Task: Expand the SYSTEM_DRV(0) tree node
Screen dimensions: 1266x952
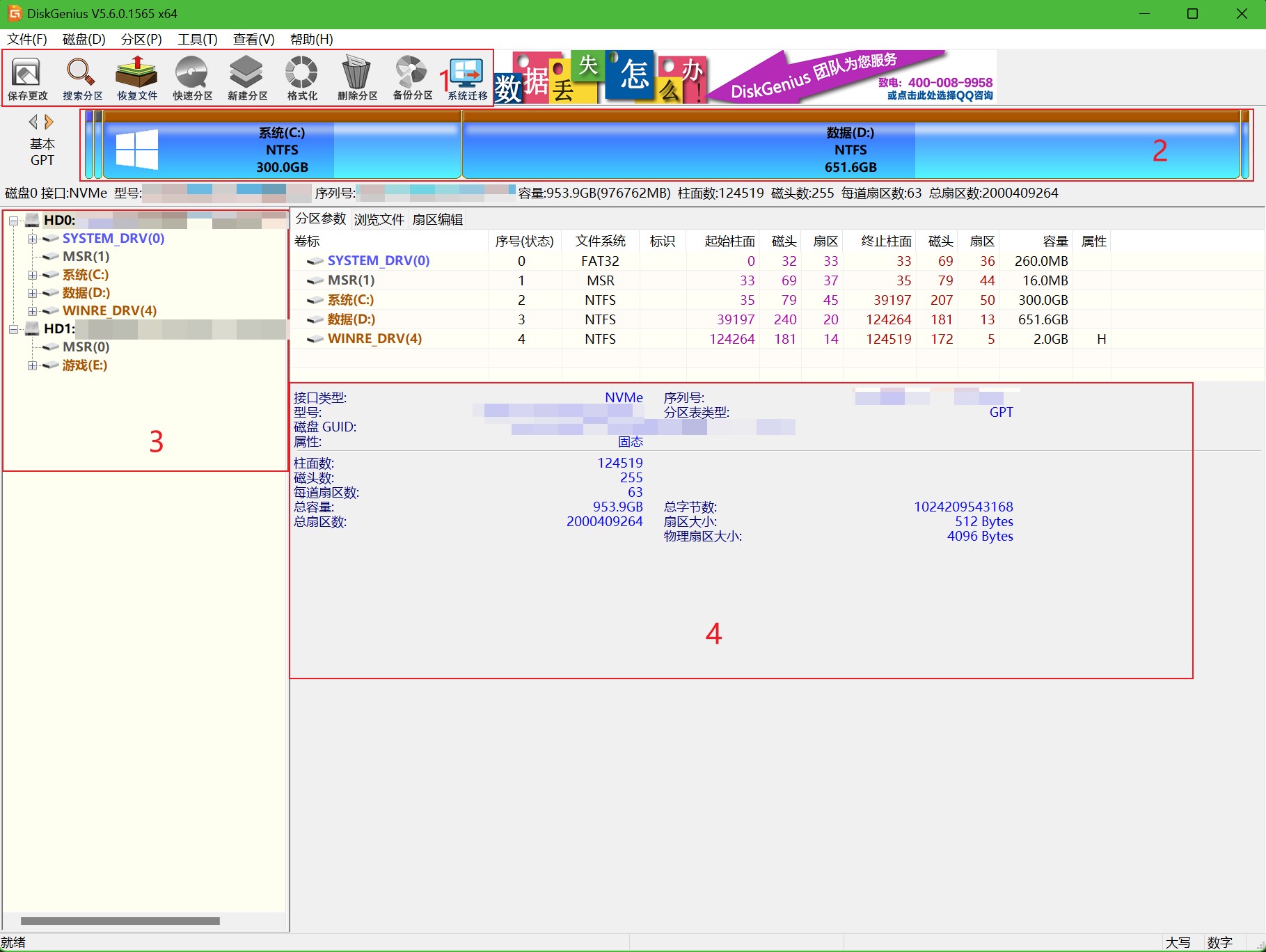Action: [x=32, y=239]
